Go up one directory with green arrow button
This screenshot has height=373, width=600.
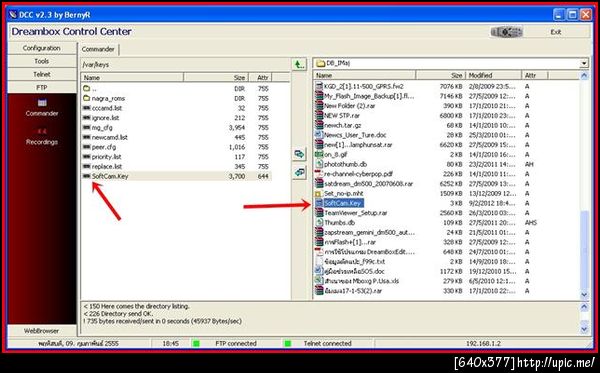tap(299, 64)
